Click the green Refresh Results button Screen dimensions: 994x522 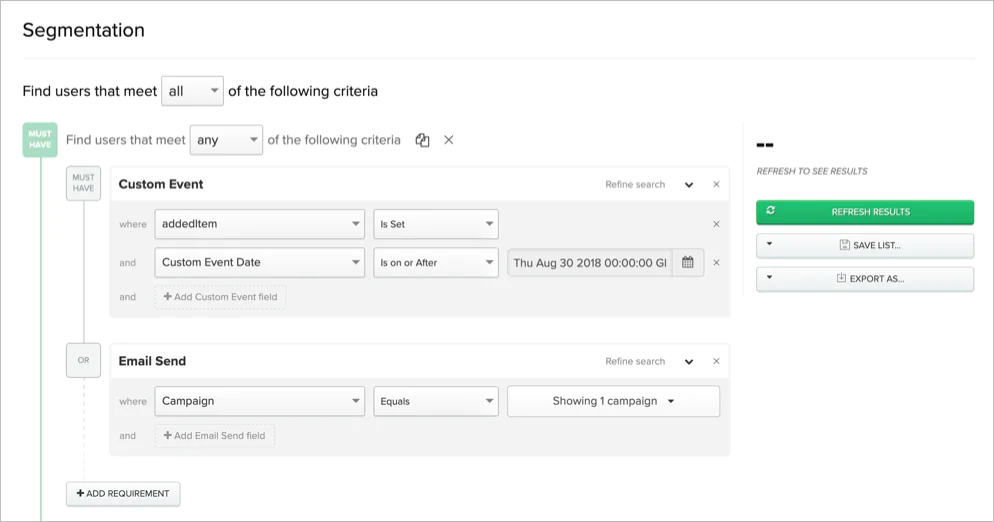point(865,212)
